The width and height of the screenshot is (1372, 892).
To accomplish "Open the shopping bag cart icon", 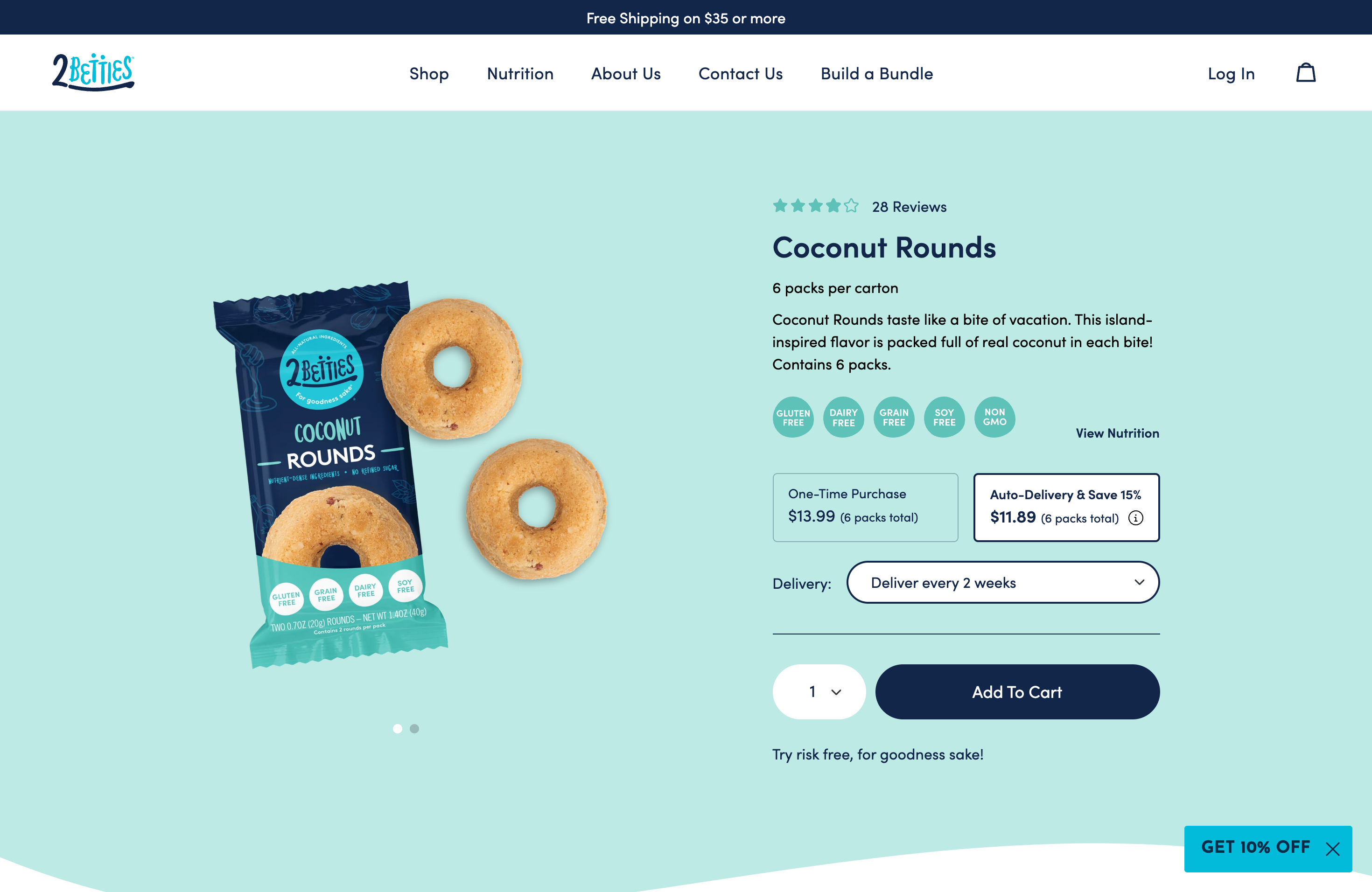I will pos(1306,73).
